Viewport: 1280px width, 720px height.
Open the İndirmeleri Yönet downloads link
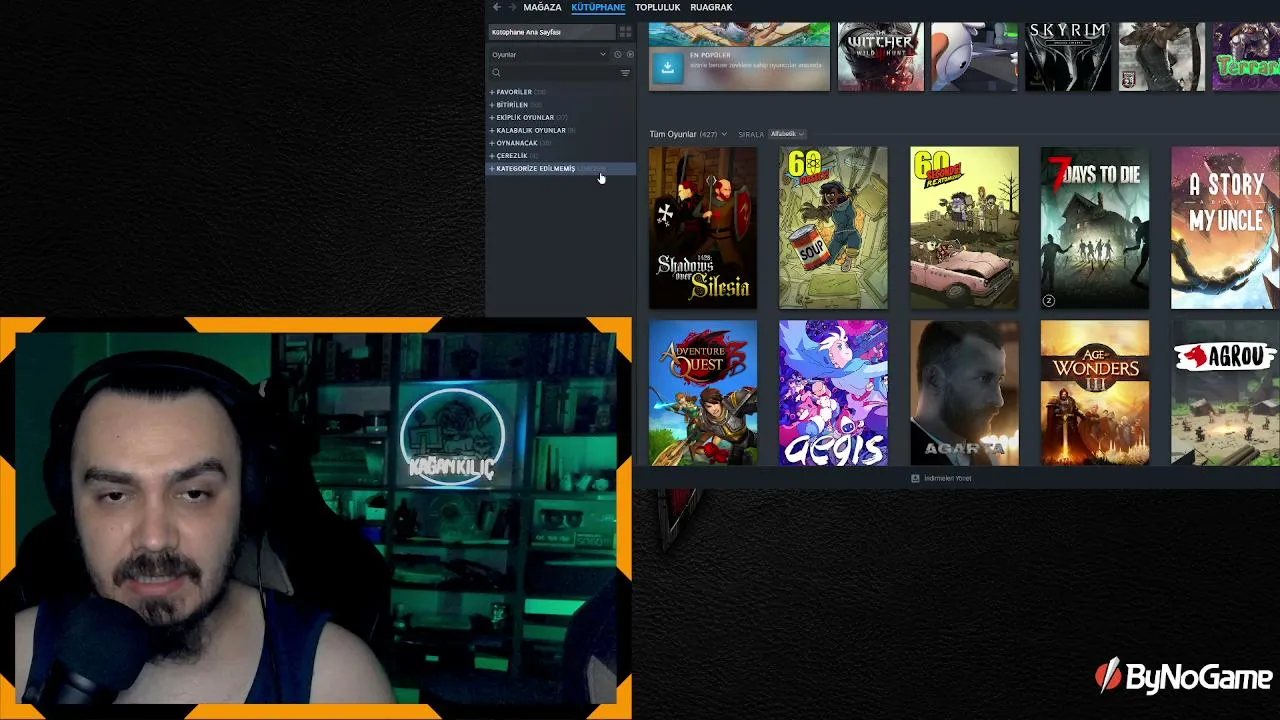[x=947, y=478]
